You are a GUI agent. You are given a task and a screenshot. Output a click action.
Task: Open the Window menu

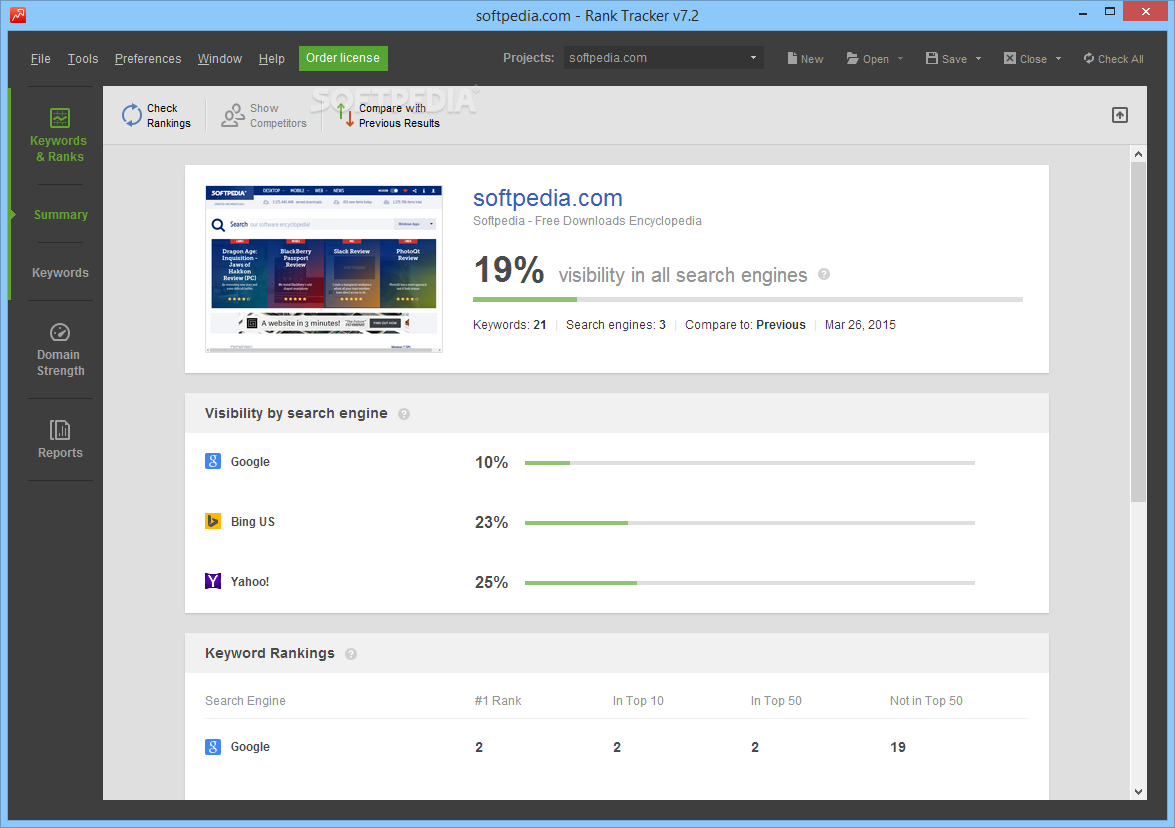220,58
